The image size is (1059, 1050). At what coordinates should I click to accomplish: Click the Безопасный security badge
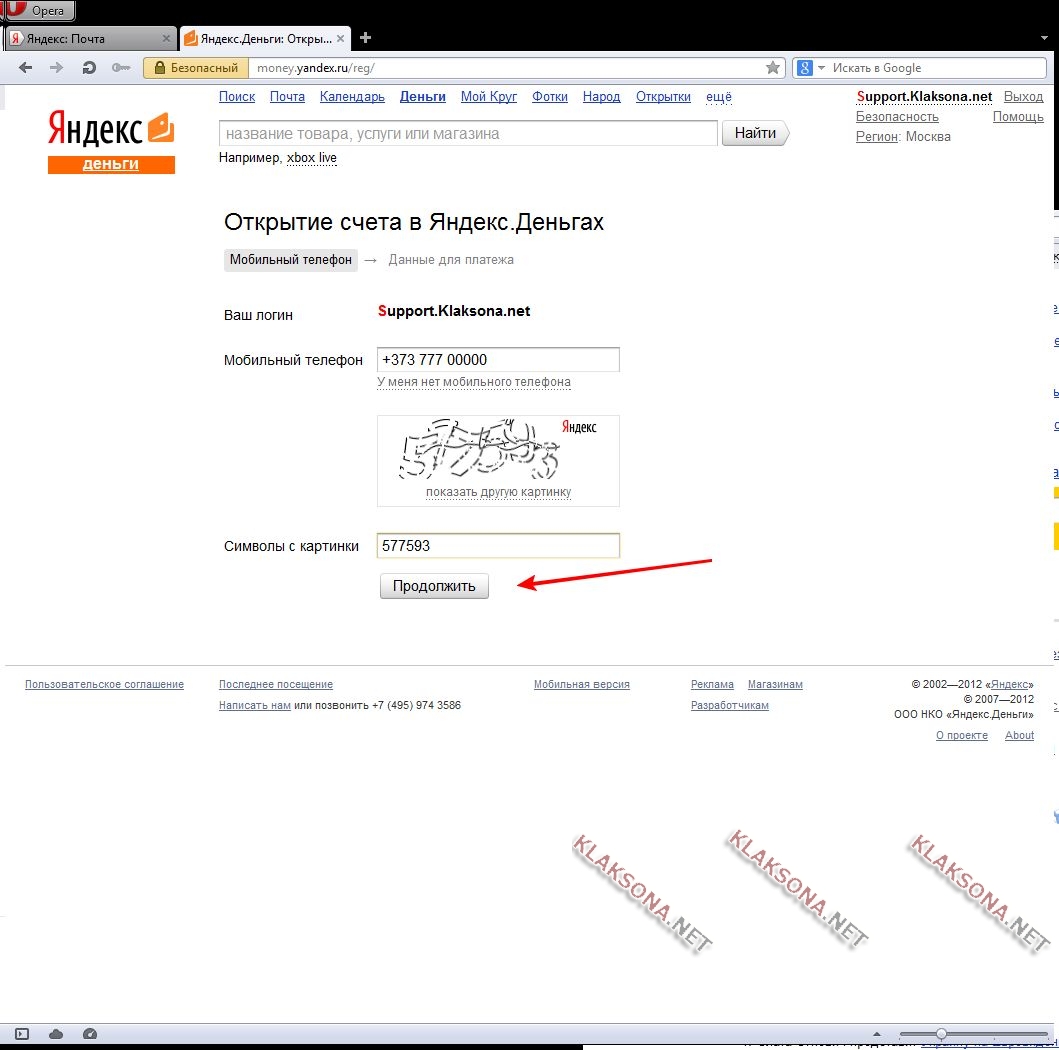pyautogui.click(x=196, y=68)
